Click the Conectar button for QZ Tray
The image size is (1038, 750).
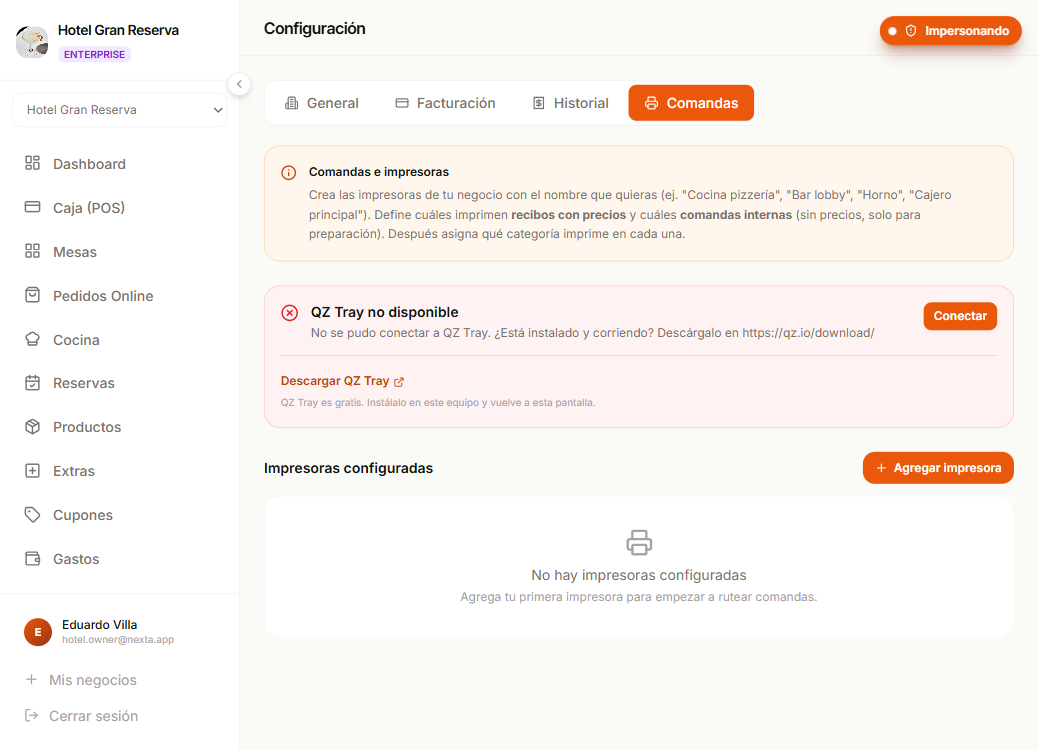(960, 316)
